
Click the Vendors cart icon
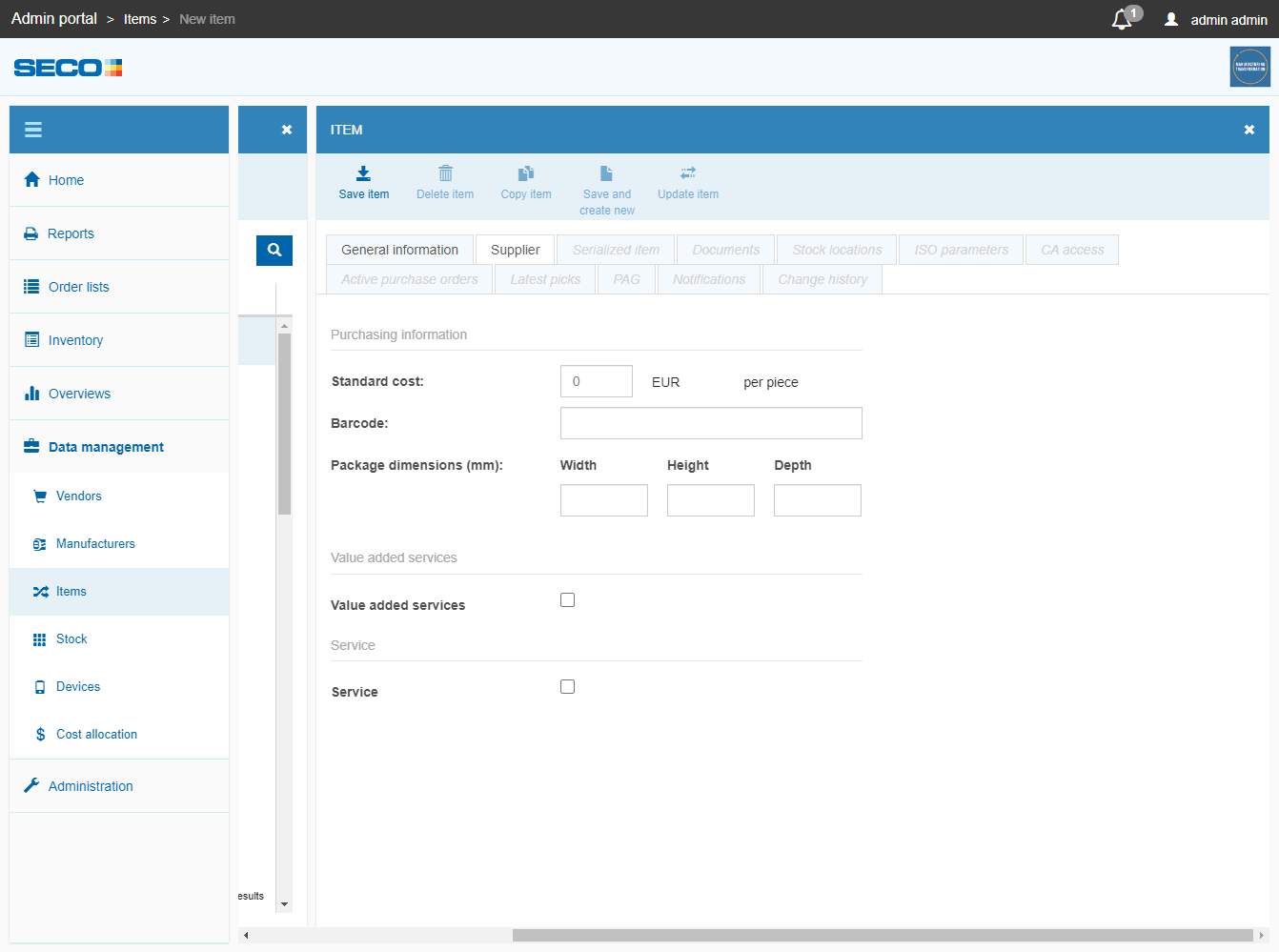tap(40, 496)
